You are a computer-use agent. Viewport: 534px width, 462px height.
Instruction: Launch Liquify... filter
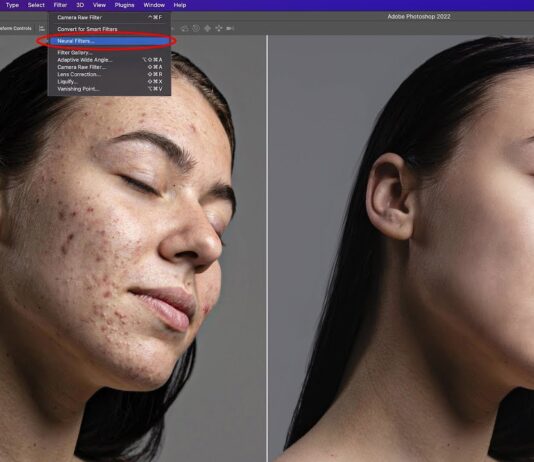point(109,82)
